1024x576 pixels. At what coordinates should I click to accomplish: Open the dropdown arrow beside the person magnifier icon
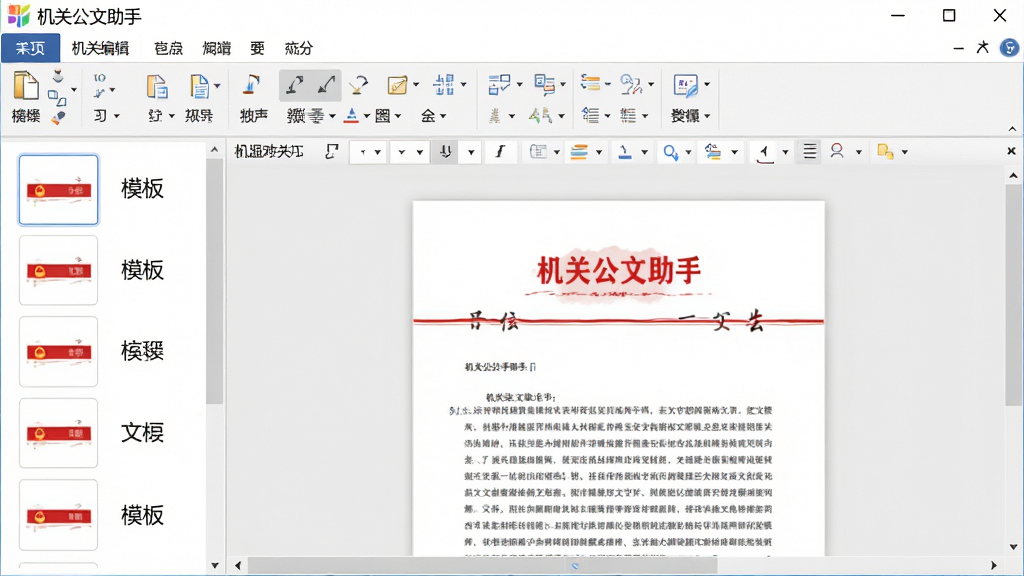tap(650, 84)
